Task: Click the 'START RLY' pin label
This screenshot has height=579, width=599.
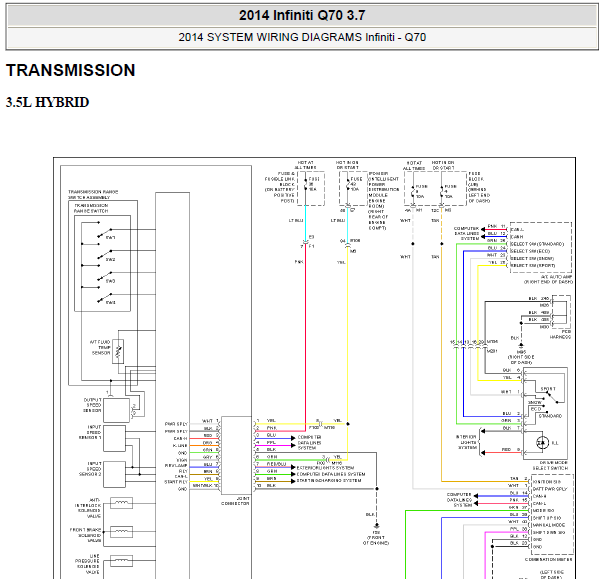Action: point(176,482)
